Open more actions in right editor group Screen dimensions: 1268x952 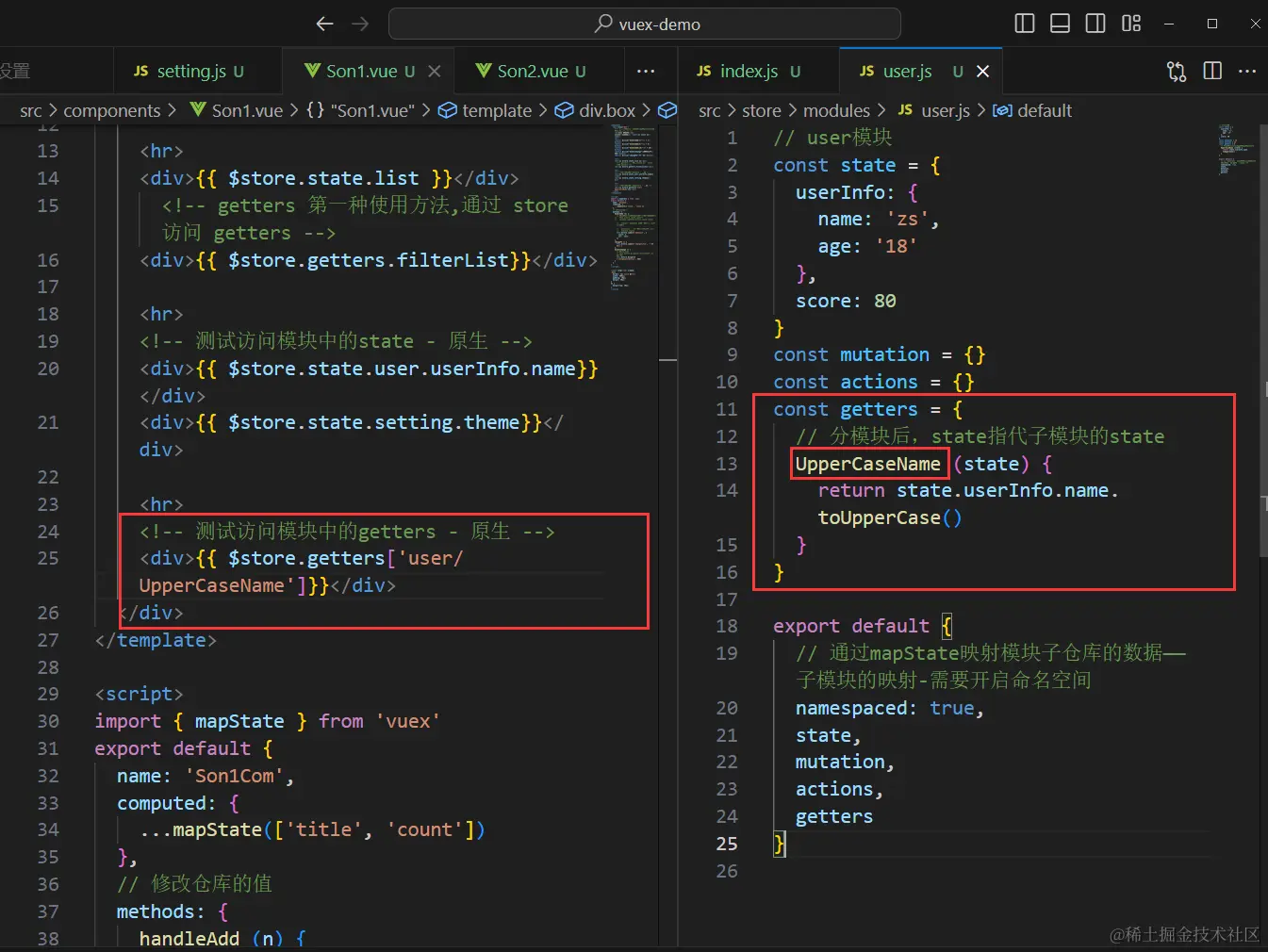click(1247, 72)
